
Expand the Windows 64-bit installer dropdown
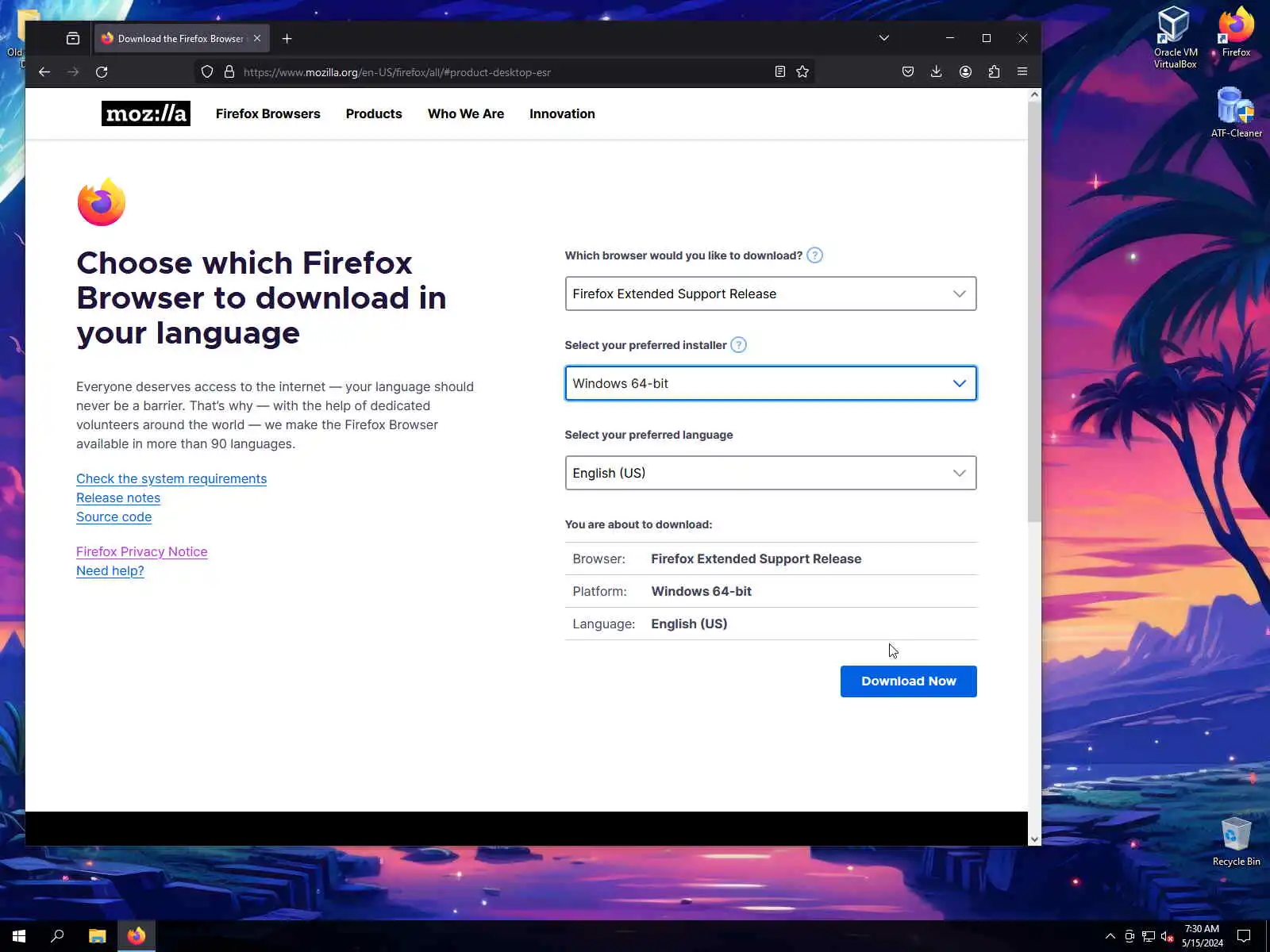771,383
